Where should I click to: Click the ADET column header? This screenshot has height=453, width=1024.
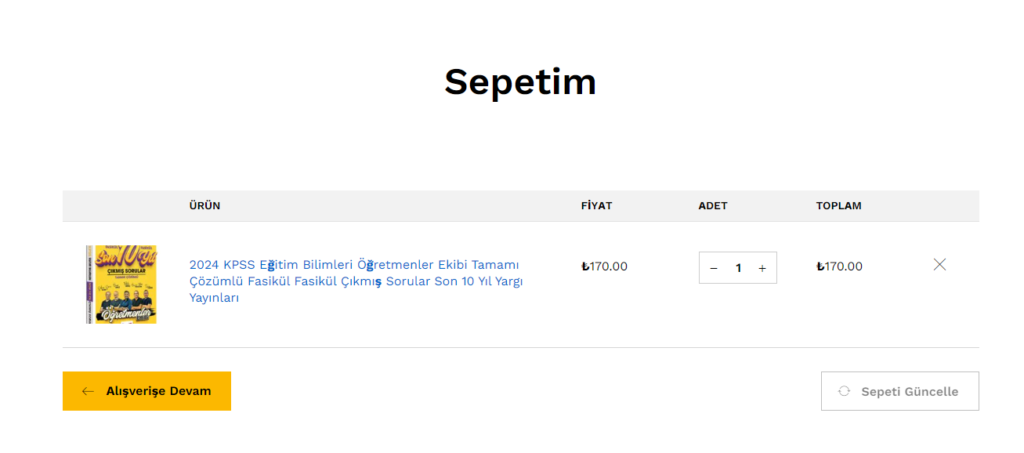click(x=712, y=206)
